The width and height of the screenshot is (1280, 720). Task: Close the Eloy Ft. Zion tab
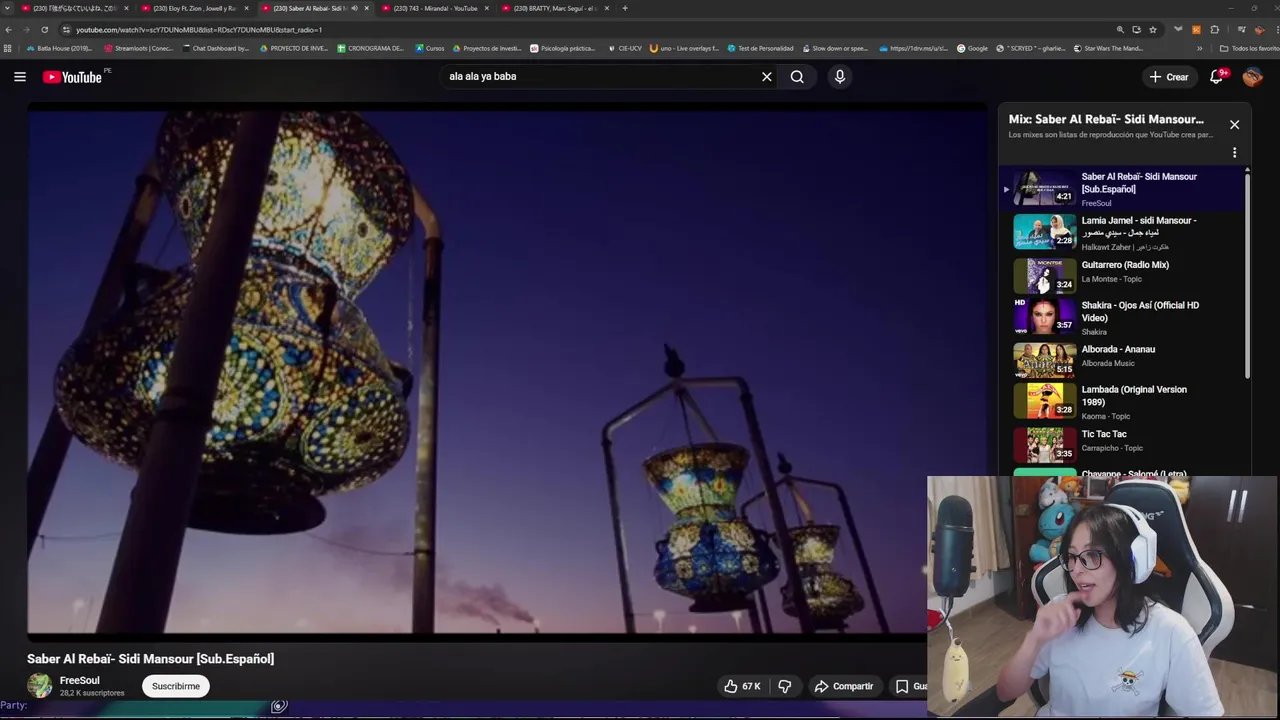pyautogui.click(x=246, y=8)
